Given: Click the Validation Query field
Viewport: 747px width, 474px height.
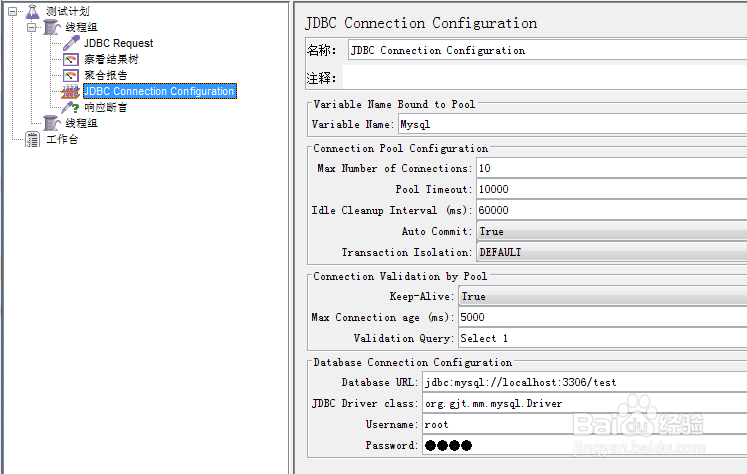Looking at the screenshot, I should [x=603, y=338].
